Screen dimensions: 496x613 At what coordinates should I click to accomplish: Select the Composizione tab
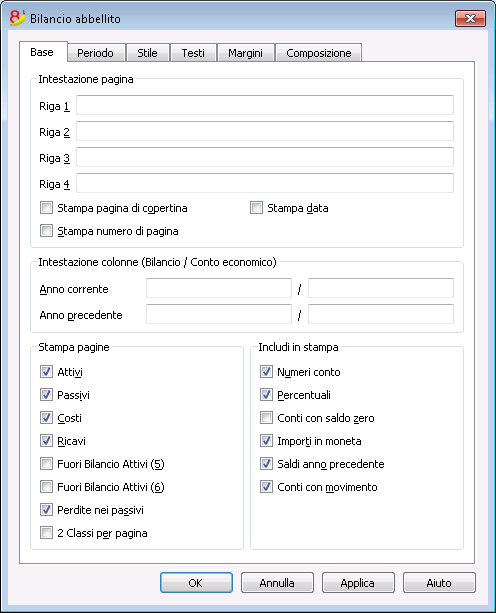tap(319, 53)
